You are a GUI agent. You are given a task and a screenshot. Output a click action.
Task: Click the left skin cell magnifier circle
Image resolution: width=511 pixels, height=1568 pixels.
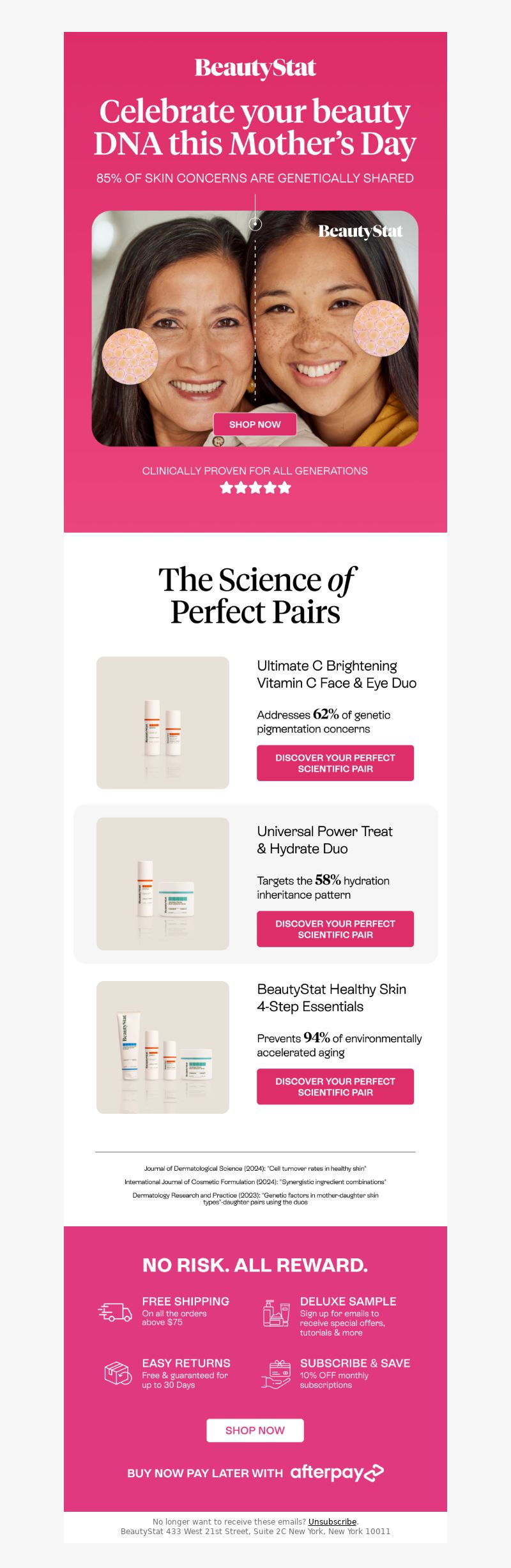130,356
